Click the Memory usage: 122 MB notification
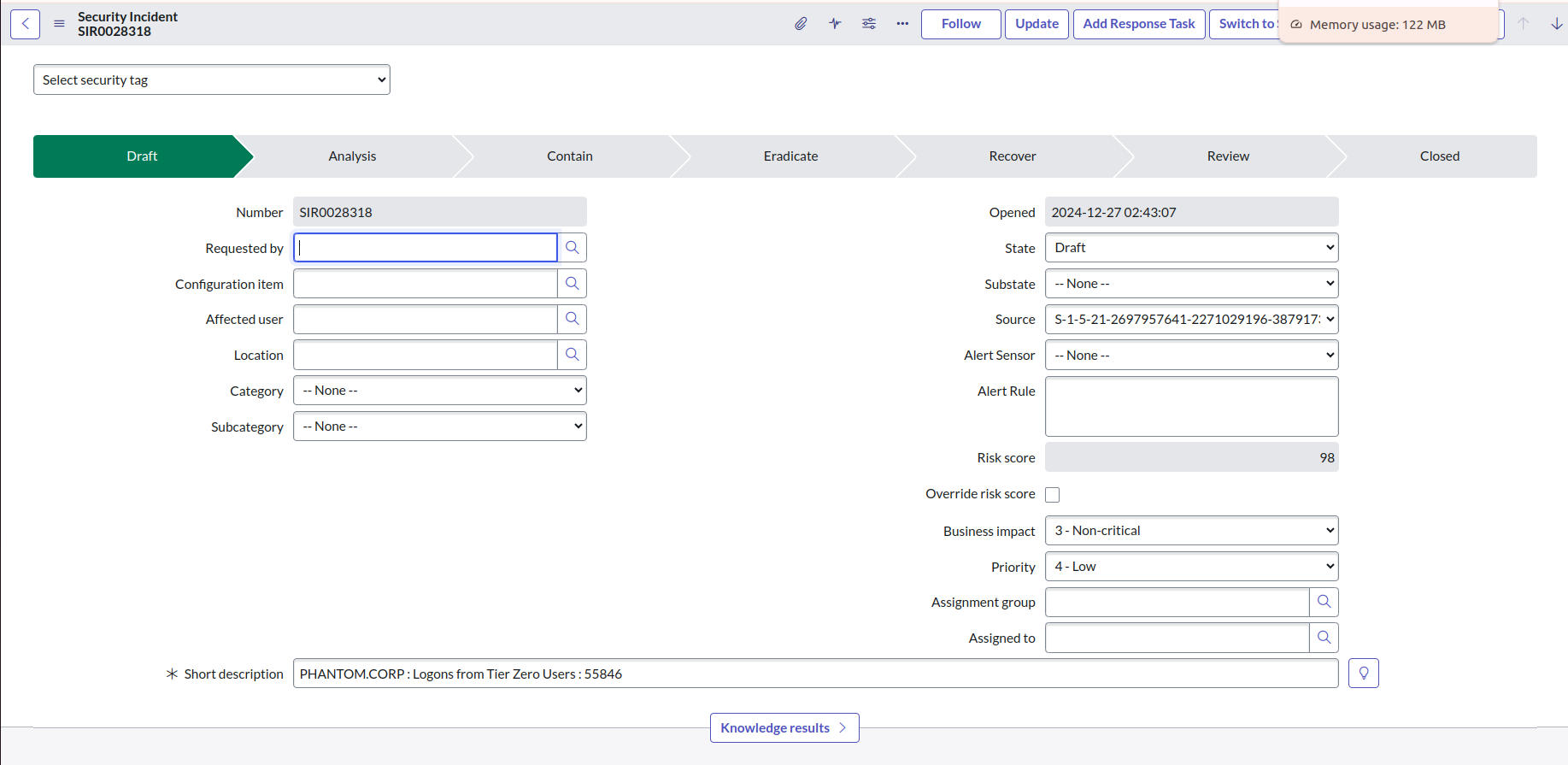Viewport: 1568px width, 765px height. [1389, 24]
